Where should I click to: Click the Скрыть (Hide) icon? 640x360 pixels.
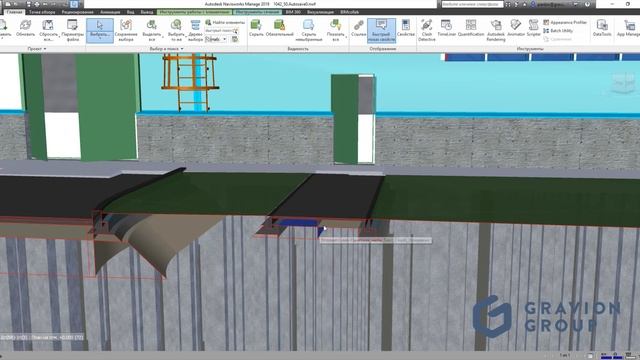[x=256, y=25]
